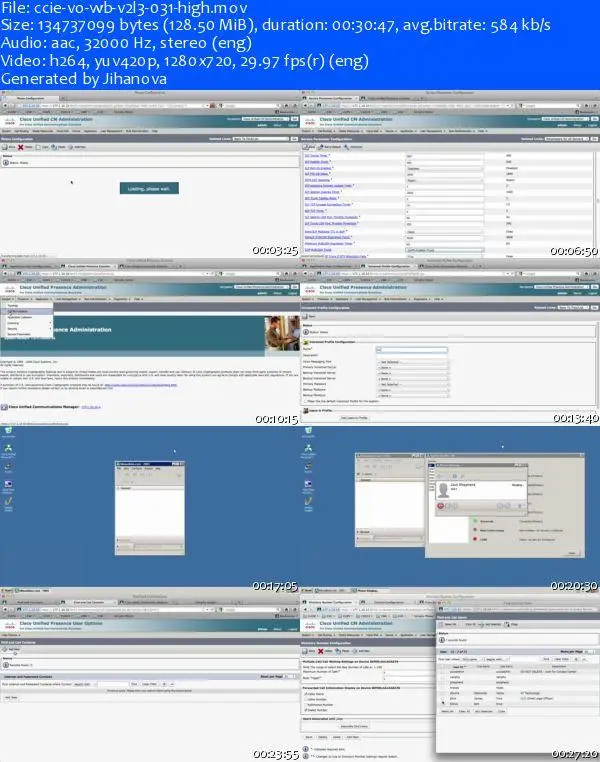Click 'Cisco Unified Presence User Options' title in 00:23:55 frame

(61, 623)
